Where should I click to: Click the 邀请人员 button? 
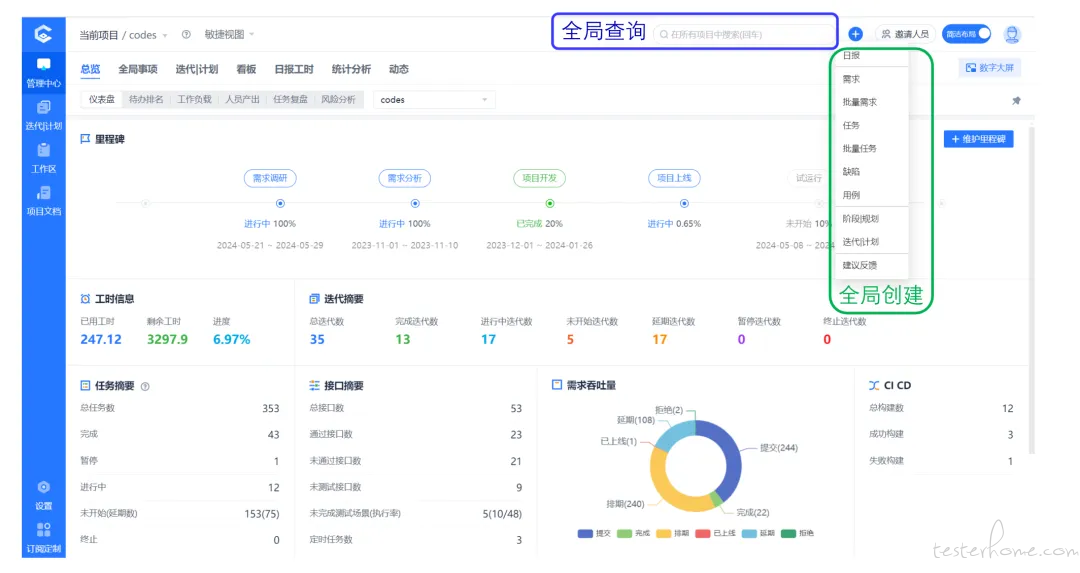905,34
